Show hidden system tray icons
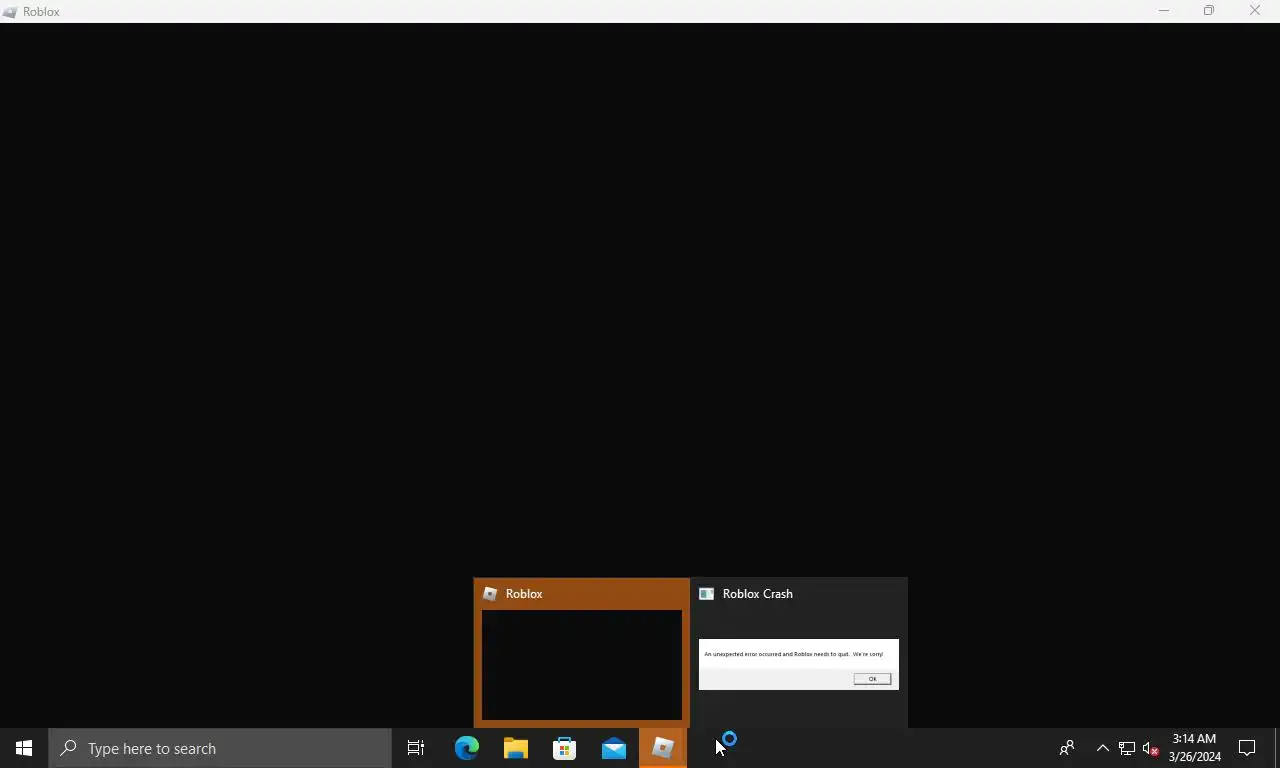Viewport: 1280px width, 768px height. [1102, 748]
